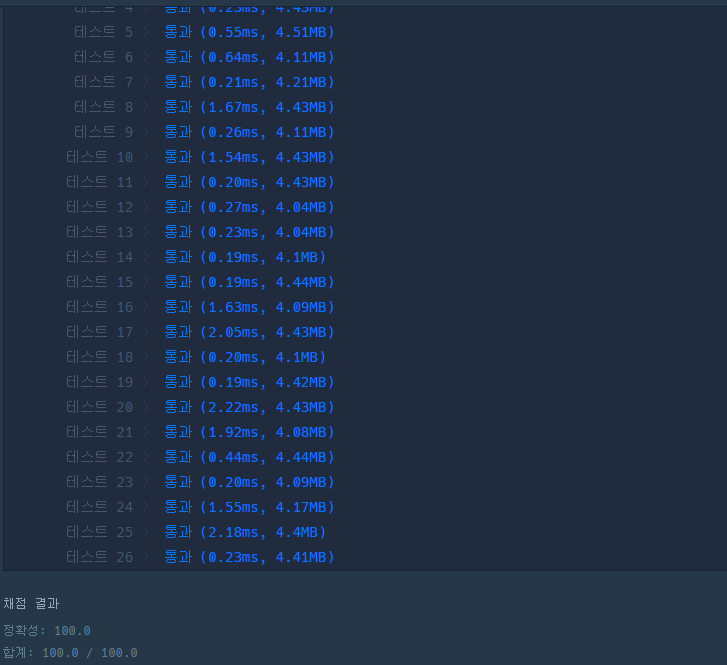Click the arrow next to 테스트 26

coord(146,557)
